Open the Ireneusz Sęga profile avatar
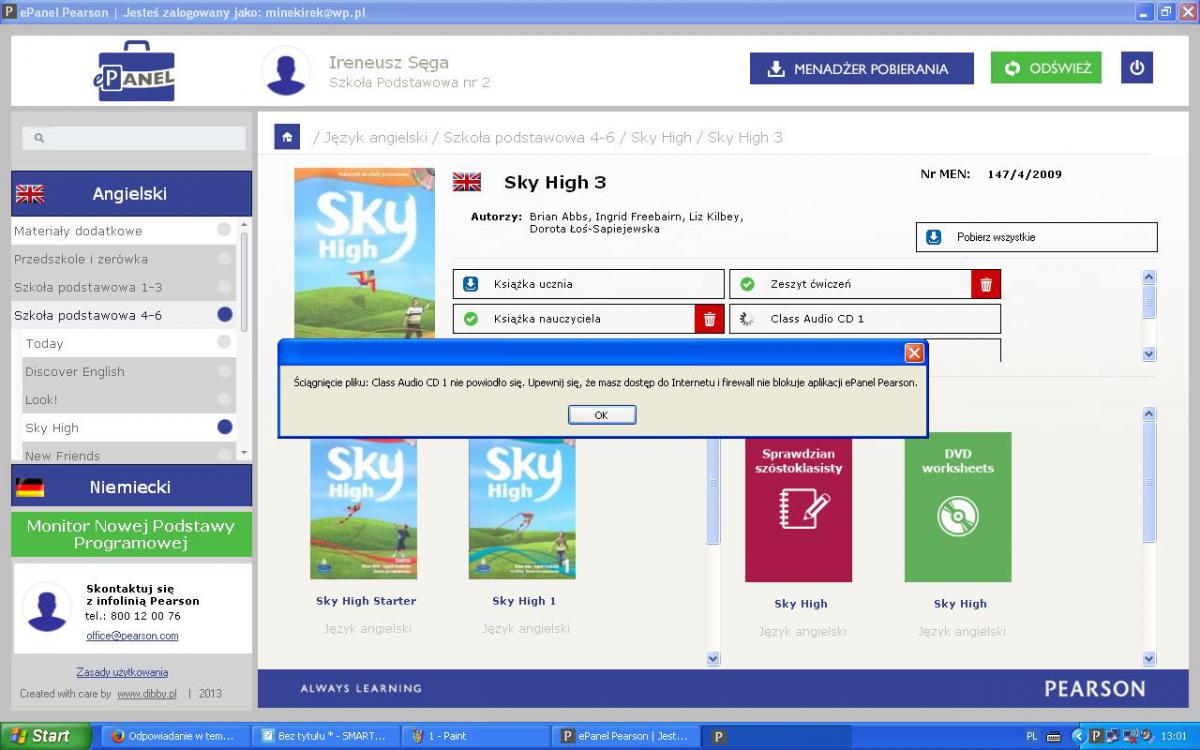The image size is (1200, 750). (x=286, y=71)
